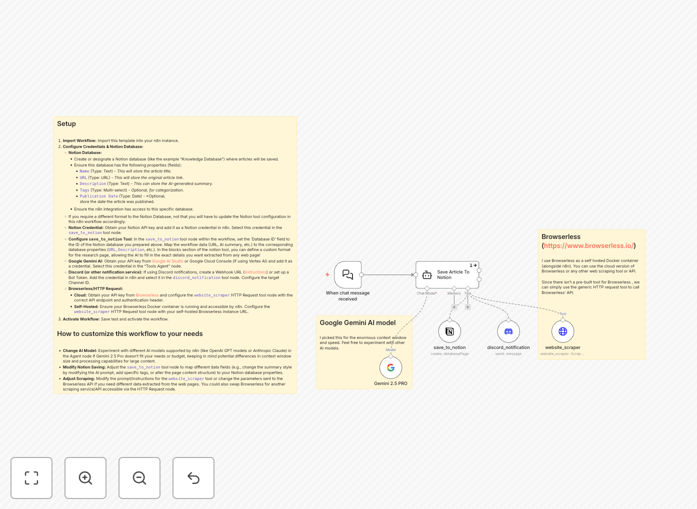Click the agent node input connector
This screenshot has width=697, height=509.
416,275
